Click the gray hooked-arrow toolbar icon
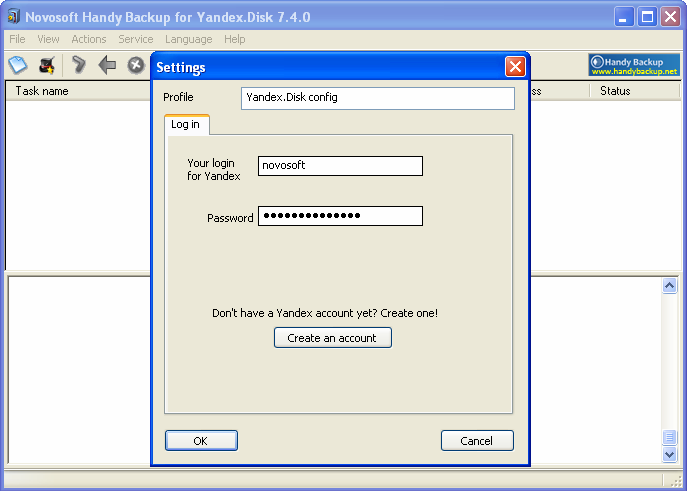The height and width of the screenshot is (491, 687). coord(78,65)
